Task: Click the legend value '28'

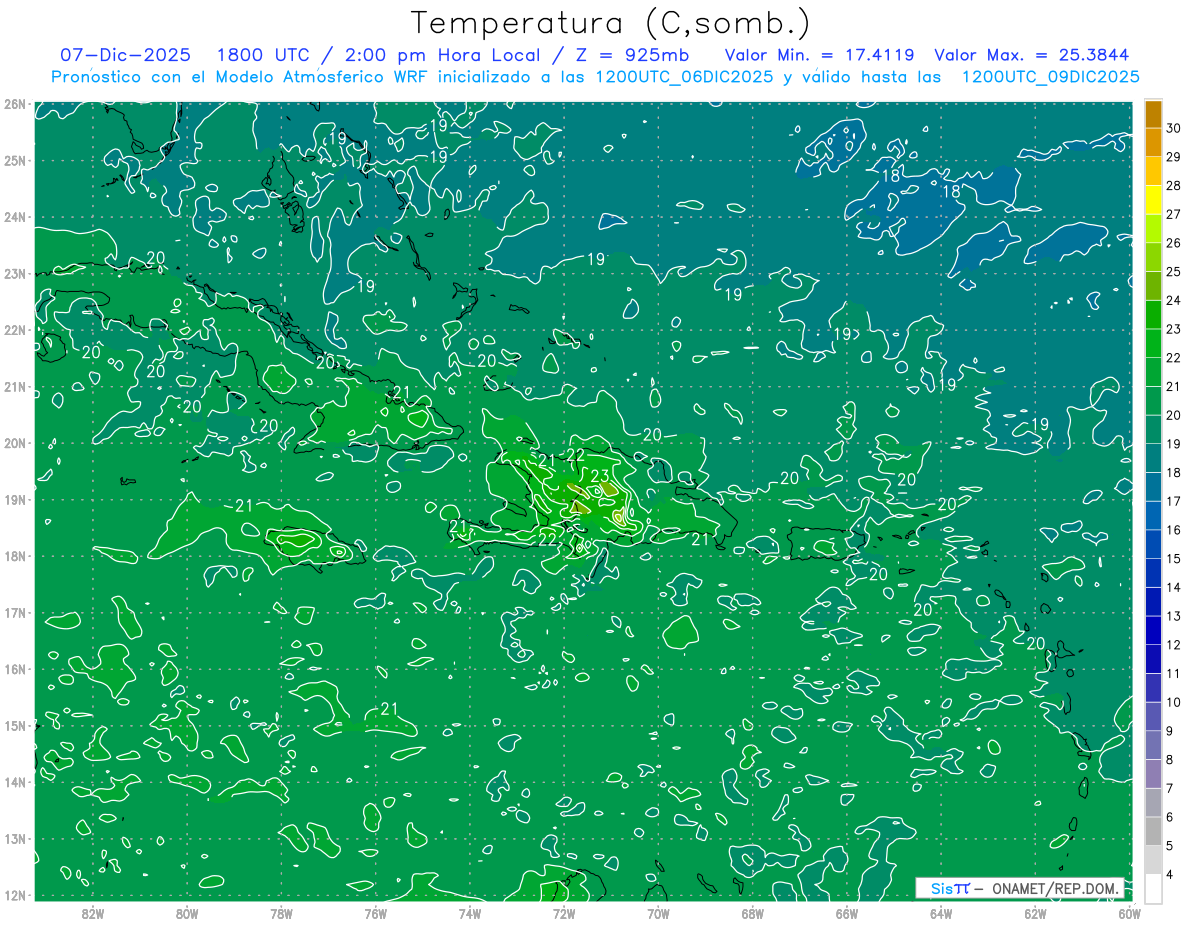Action: point(1173,186)
